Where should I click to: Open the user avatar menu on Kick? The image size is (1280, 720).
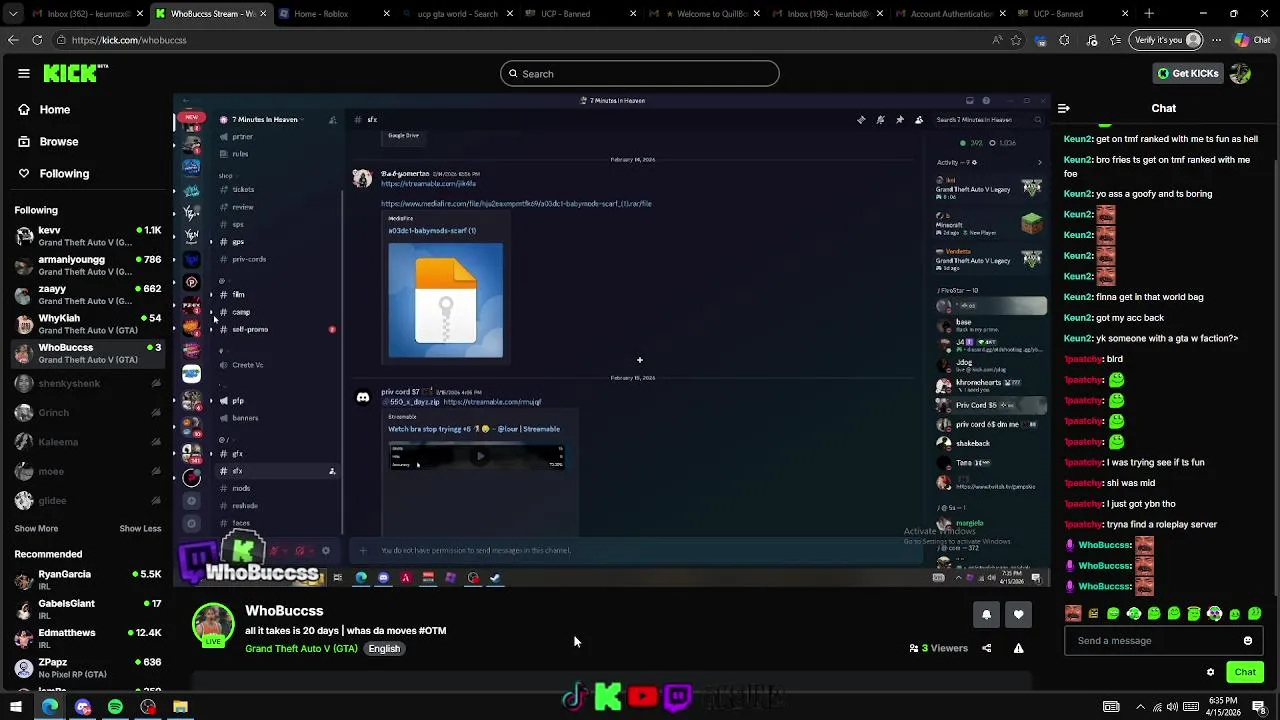point(1240,73)
